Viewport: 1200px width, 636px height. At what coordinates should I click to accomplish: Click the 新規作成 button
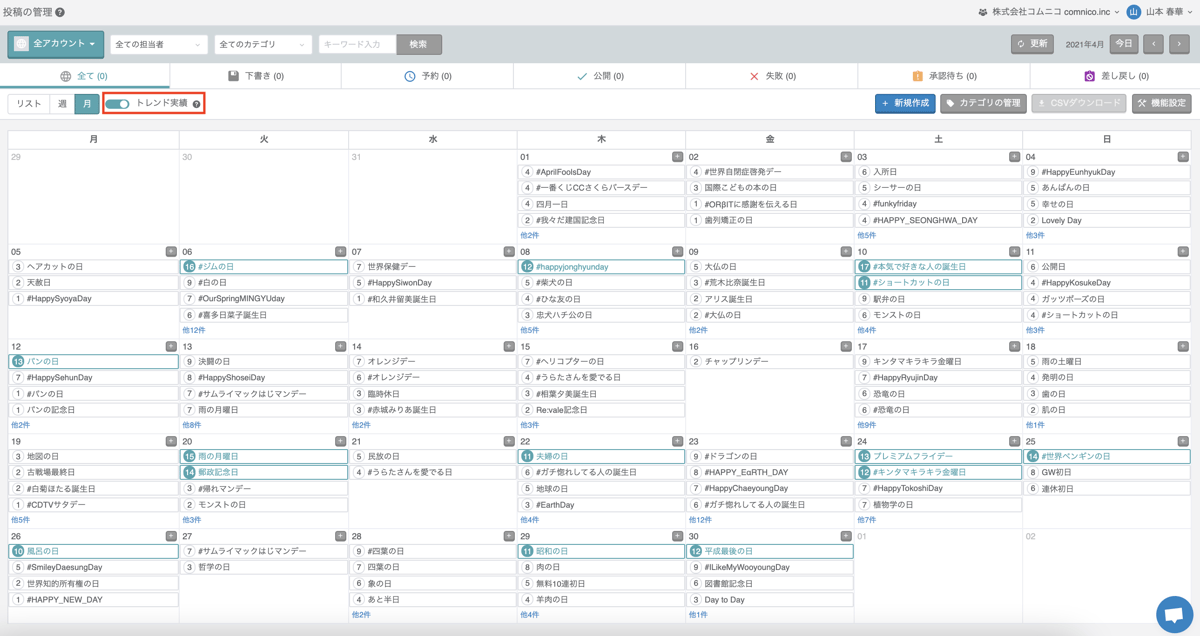pyautogui.click(x=904, y=103)
